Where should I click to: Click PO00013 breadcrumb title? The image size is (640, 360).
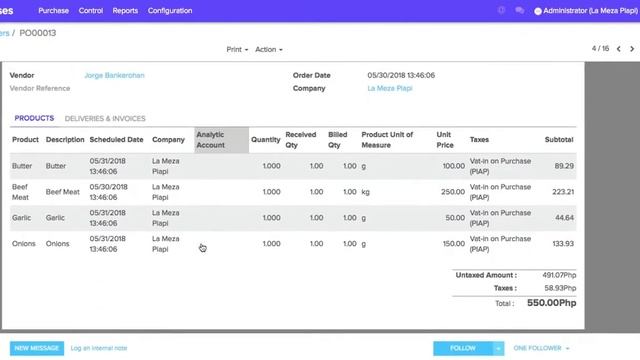pos(38,33)
